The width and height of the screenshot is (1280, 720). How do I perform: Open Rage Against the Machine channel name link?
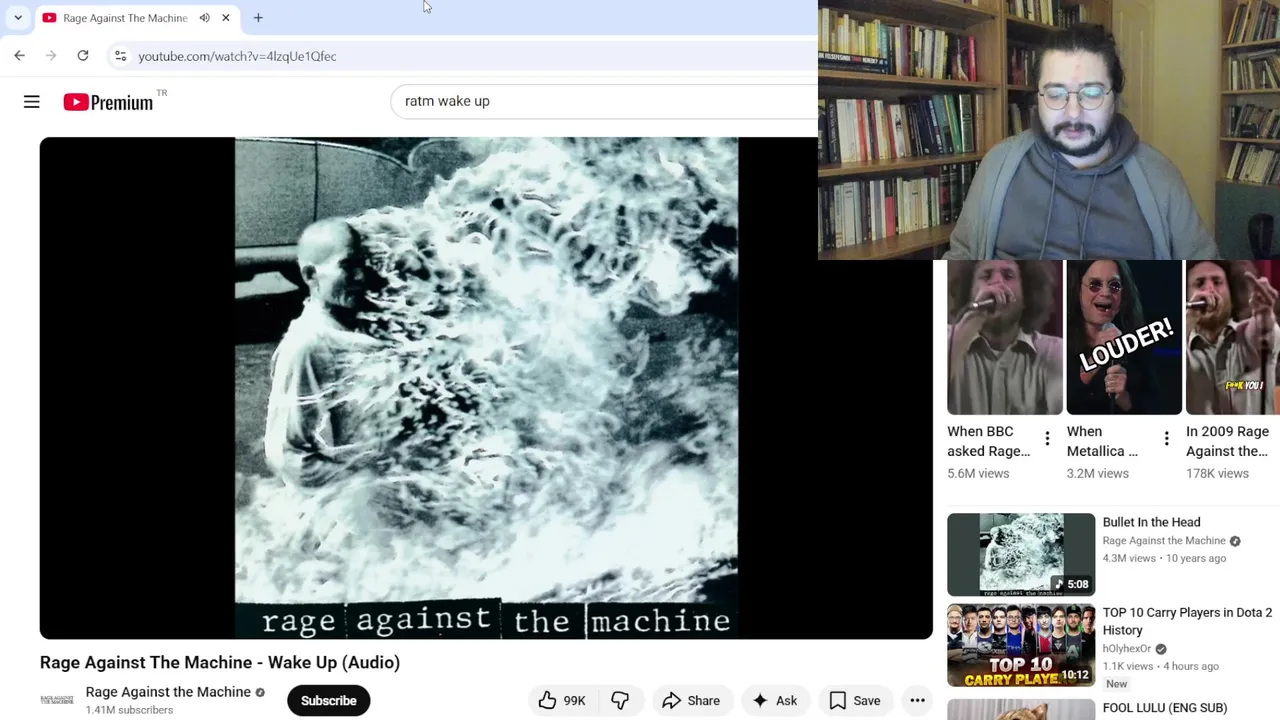[168, 692]
